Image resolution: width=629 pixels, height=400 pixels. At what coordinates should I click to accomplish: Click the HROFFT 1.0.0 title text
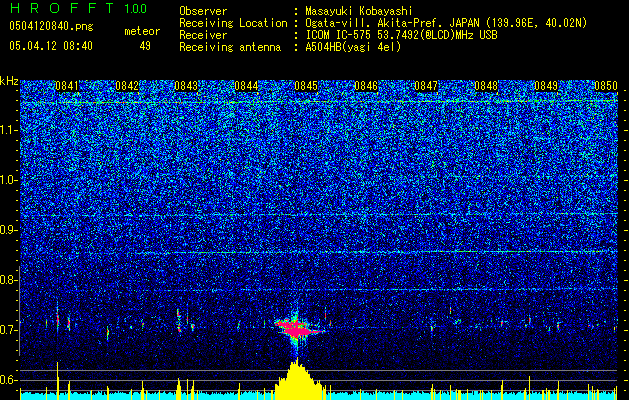[x=78, y=8]
